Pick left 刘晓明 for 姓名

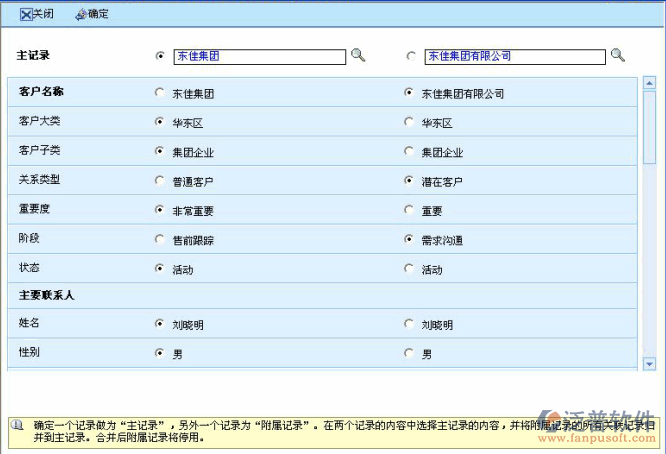point(160,324)
